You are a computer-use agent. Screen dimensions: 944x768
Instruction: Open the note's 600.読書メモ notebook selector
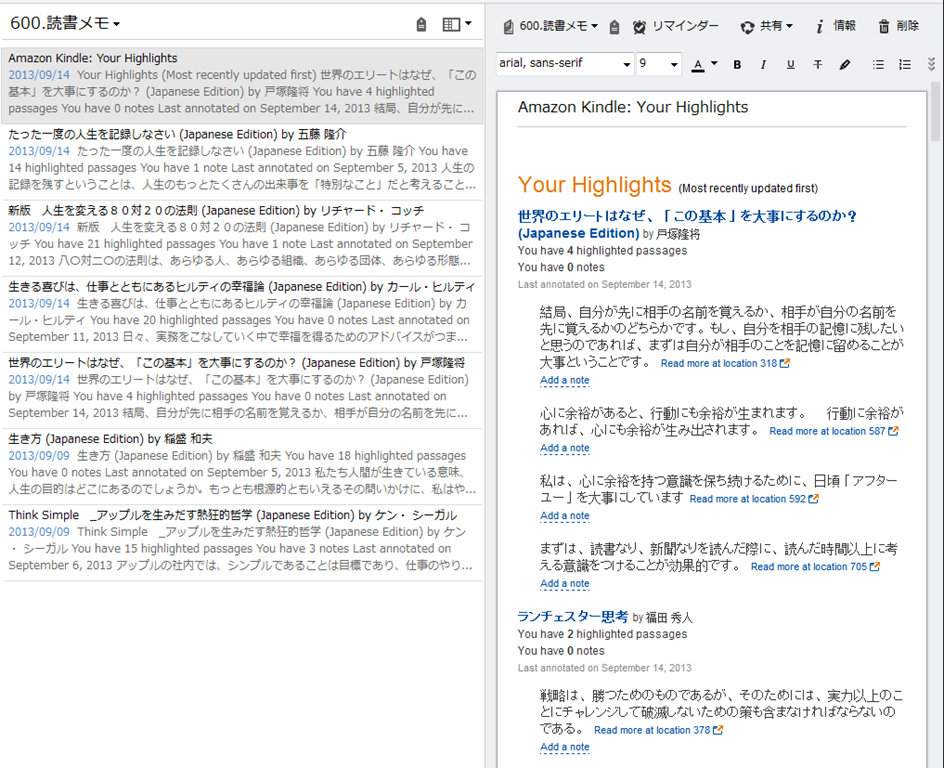click(x=558, y=26)
